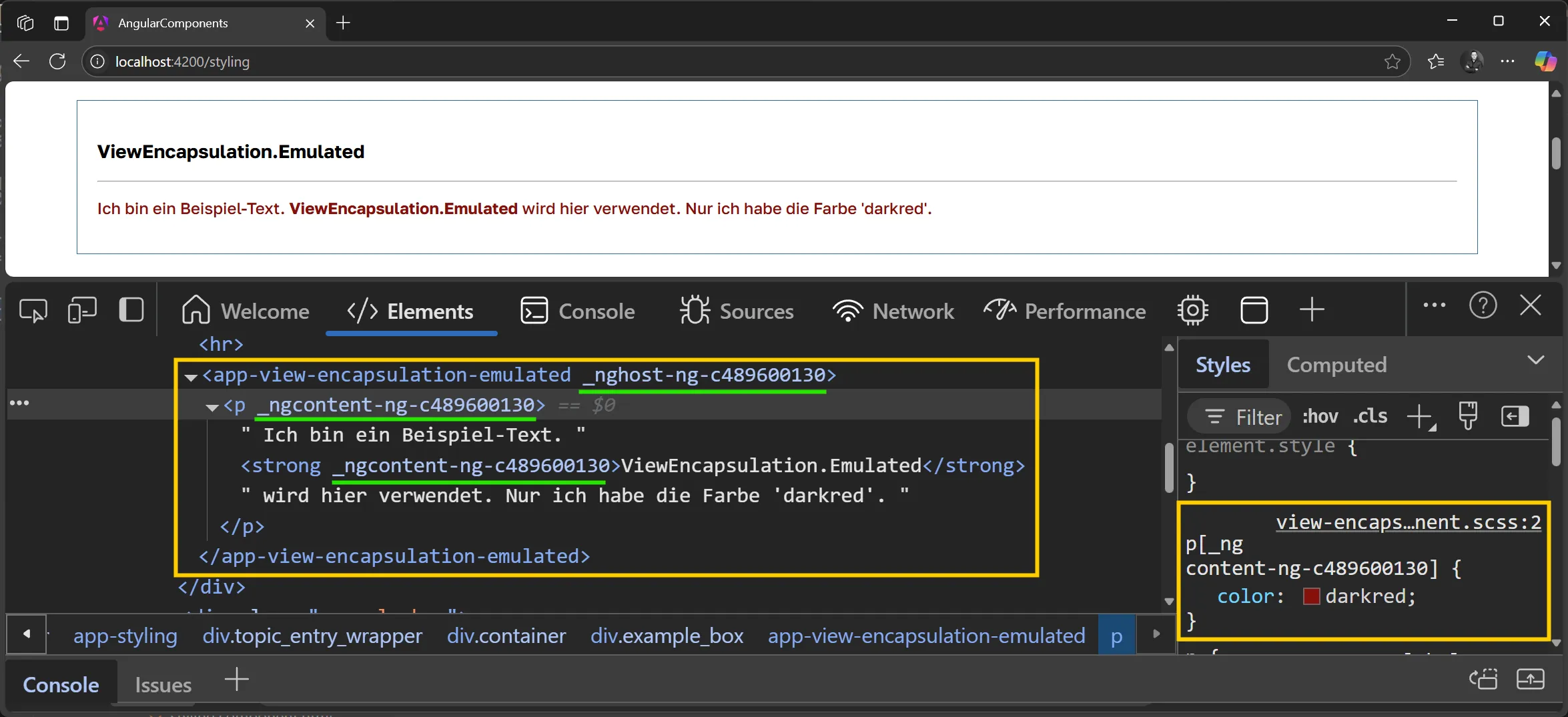The height and width of the screenshot is (717, 1568).
Task: Toggle the .cls class editor
Action: coord(1370,416)
